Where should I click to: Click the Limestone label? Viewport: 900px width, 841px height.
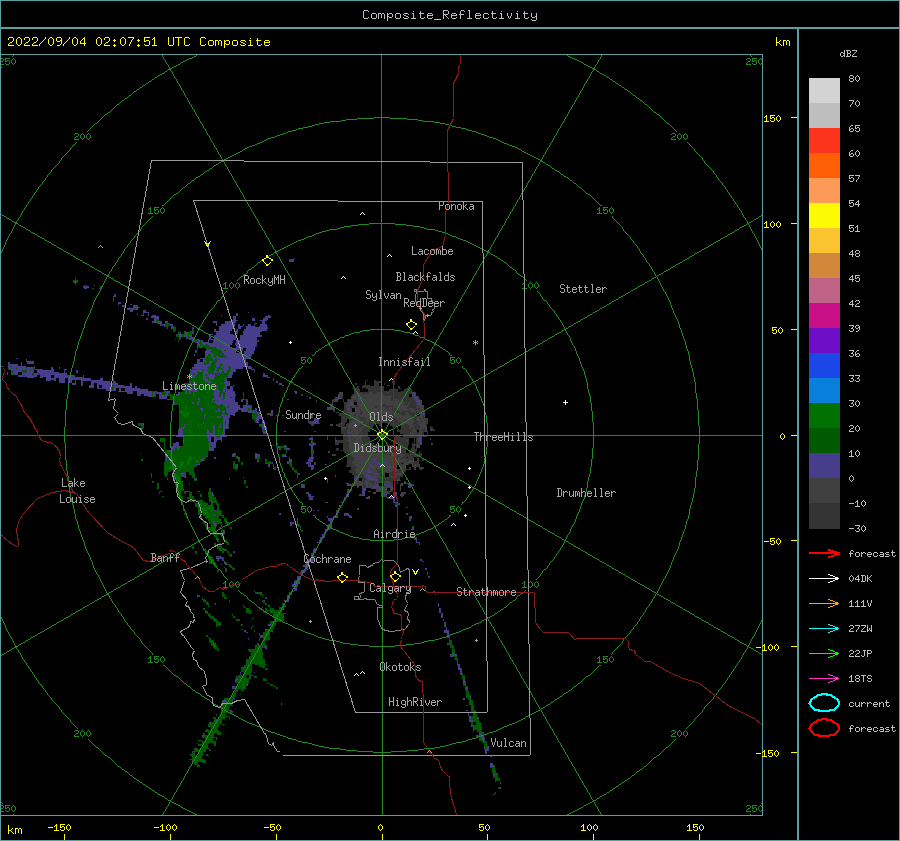[189, 386]
